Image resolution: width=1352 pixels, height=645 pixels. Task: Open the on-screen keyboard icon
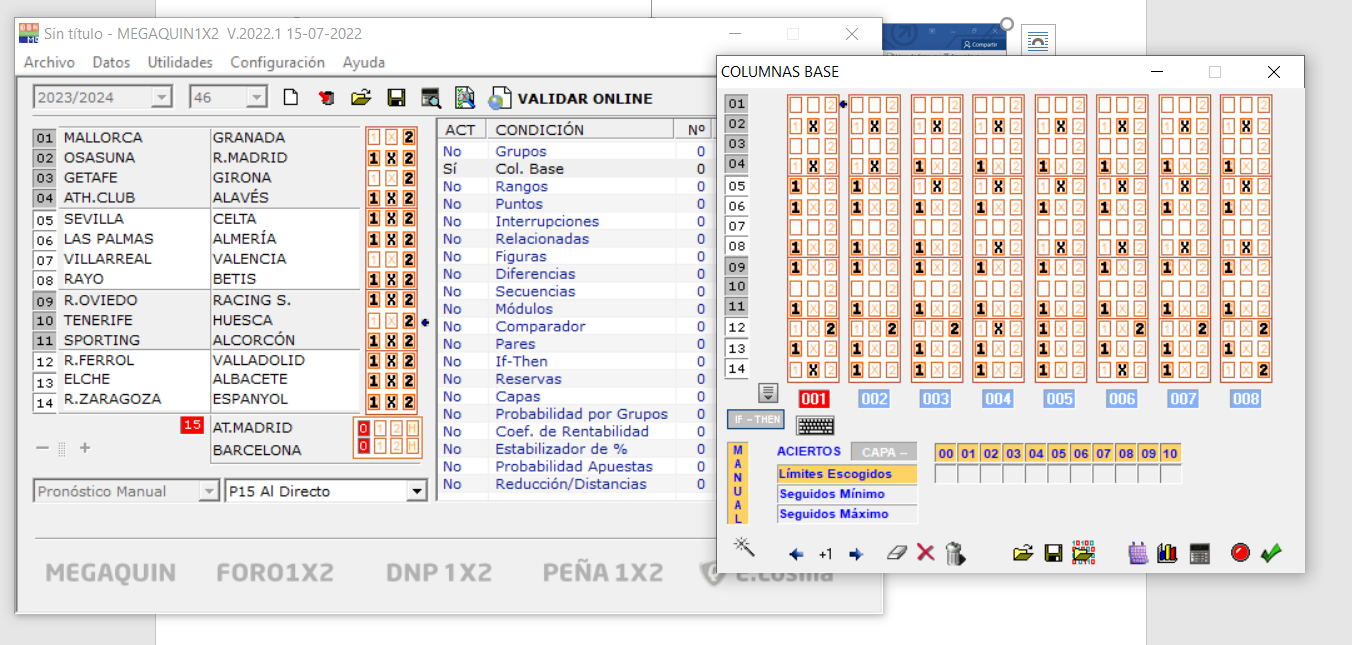pos(816,424)
